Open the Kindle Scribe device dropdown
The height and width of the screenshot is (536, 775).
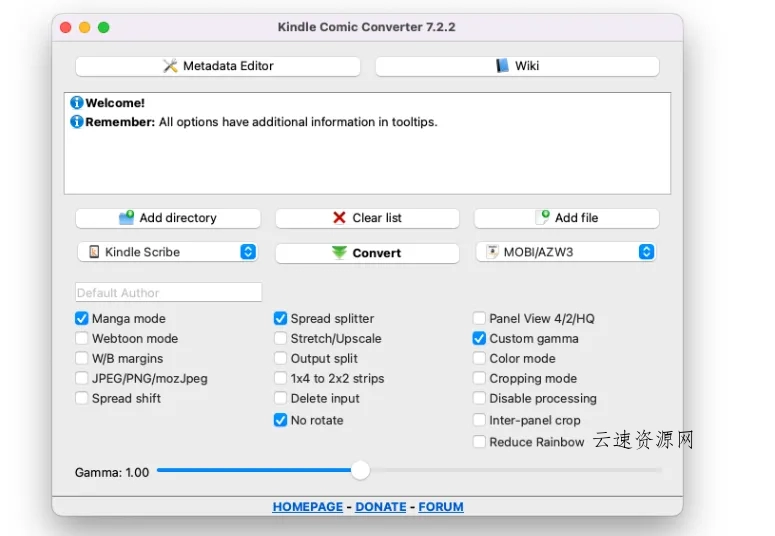pos(168,252)
